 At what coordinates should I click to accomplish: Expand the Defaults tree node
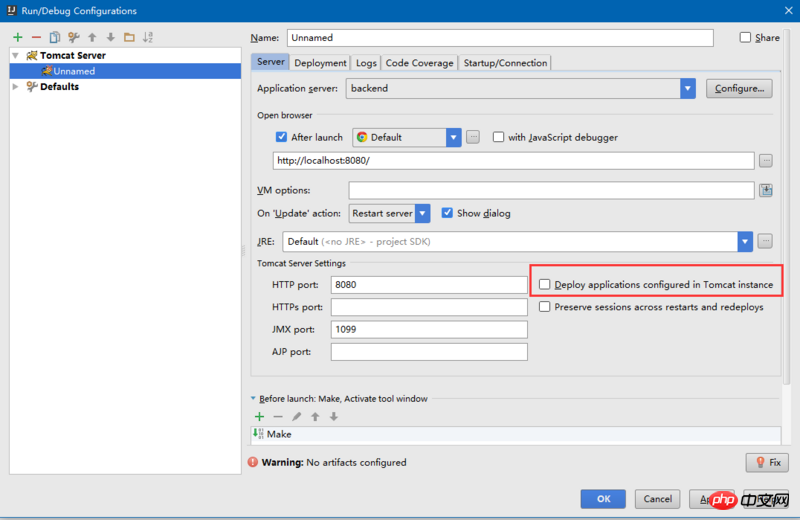pos(16,86)
